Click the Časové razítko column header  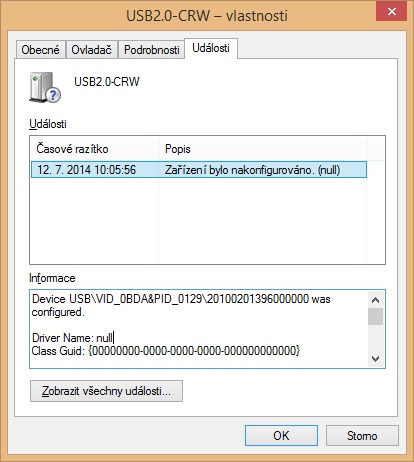click(95, 149)
